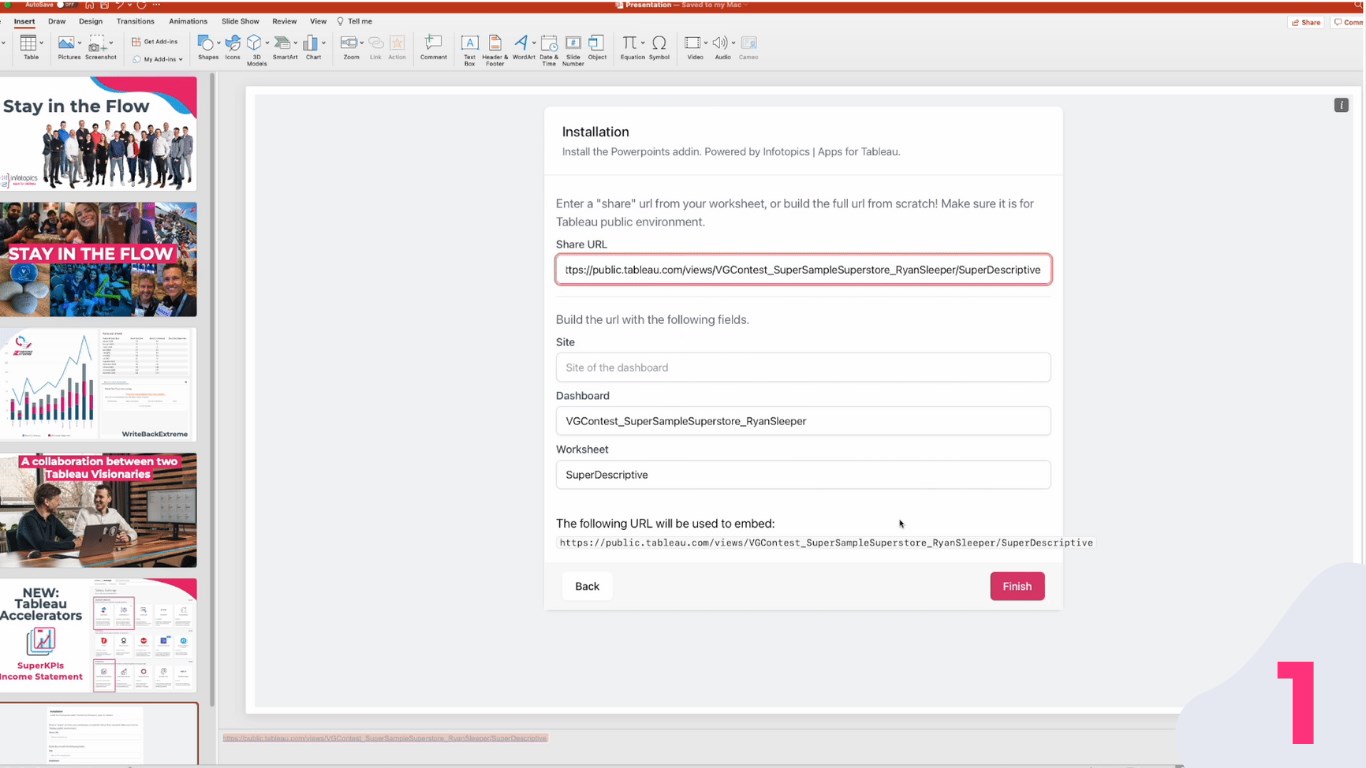The width and height of the screenshot is (1366, 768).
Task: Insert a Text Box
Action: click(x=469, y=49)
